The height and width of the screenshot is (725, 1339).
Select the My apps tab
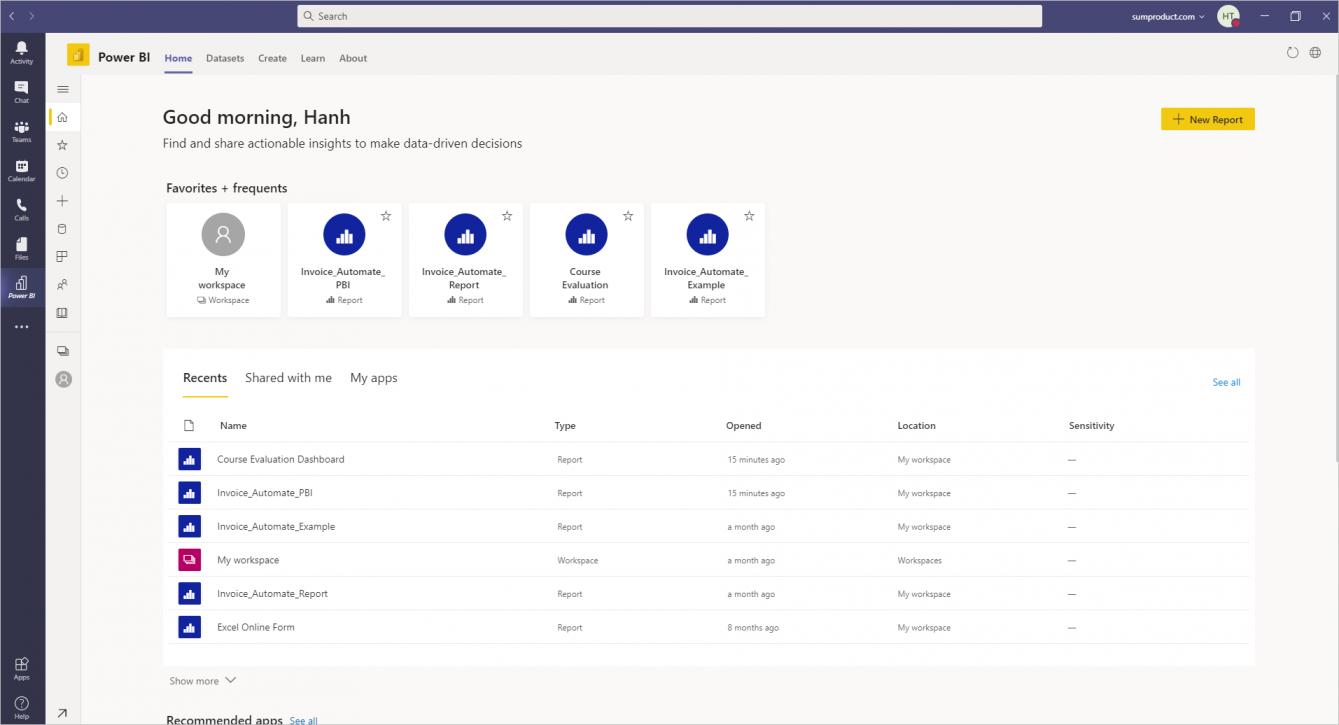374,378
